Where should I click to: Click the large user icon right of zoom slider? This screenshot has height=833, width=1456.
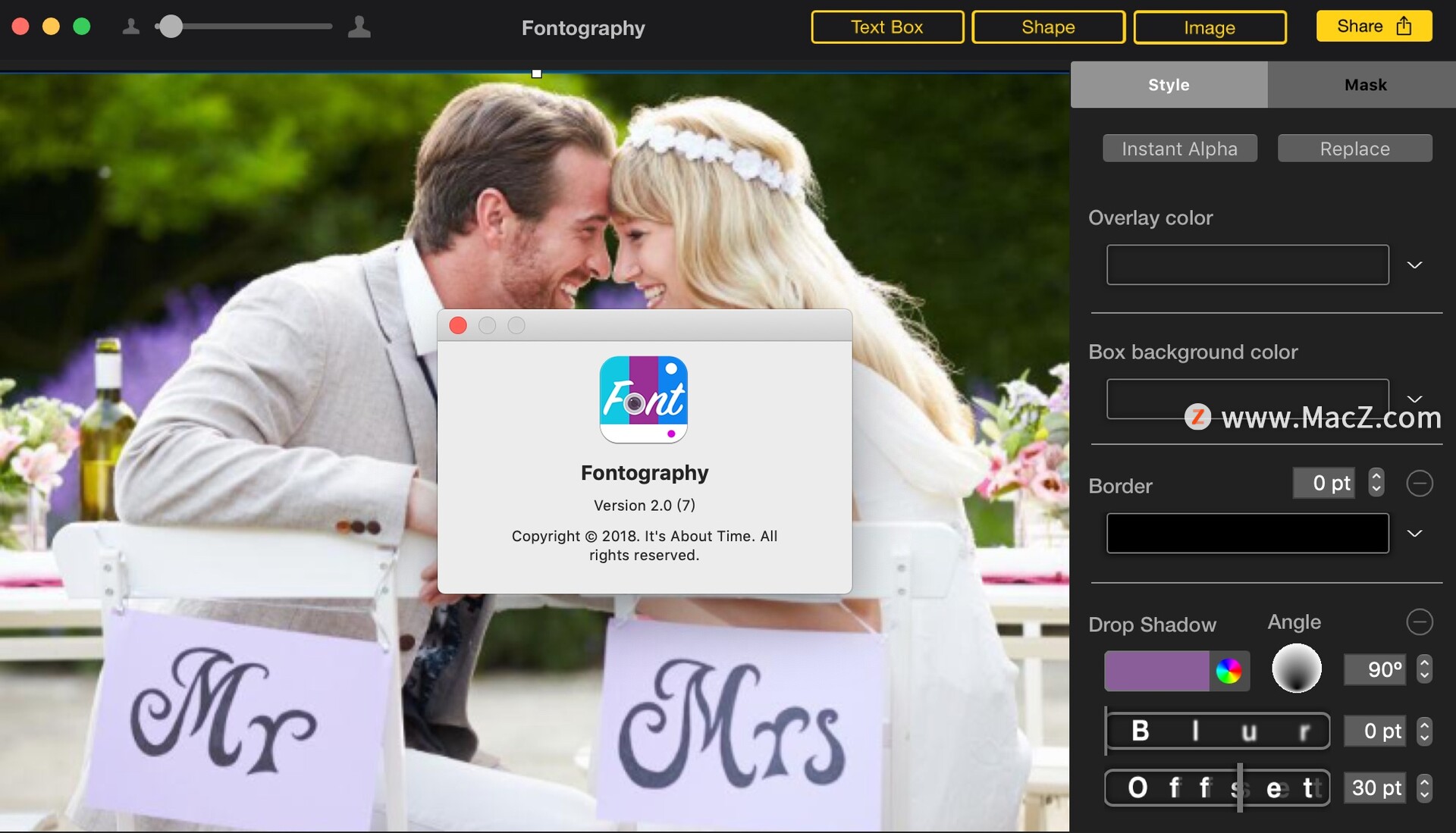point(359,27)
